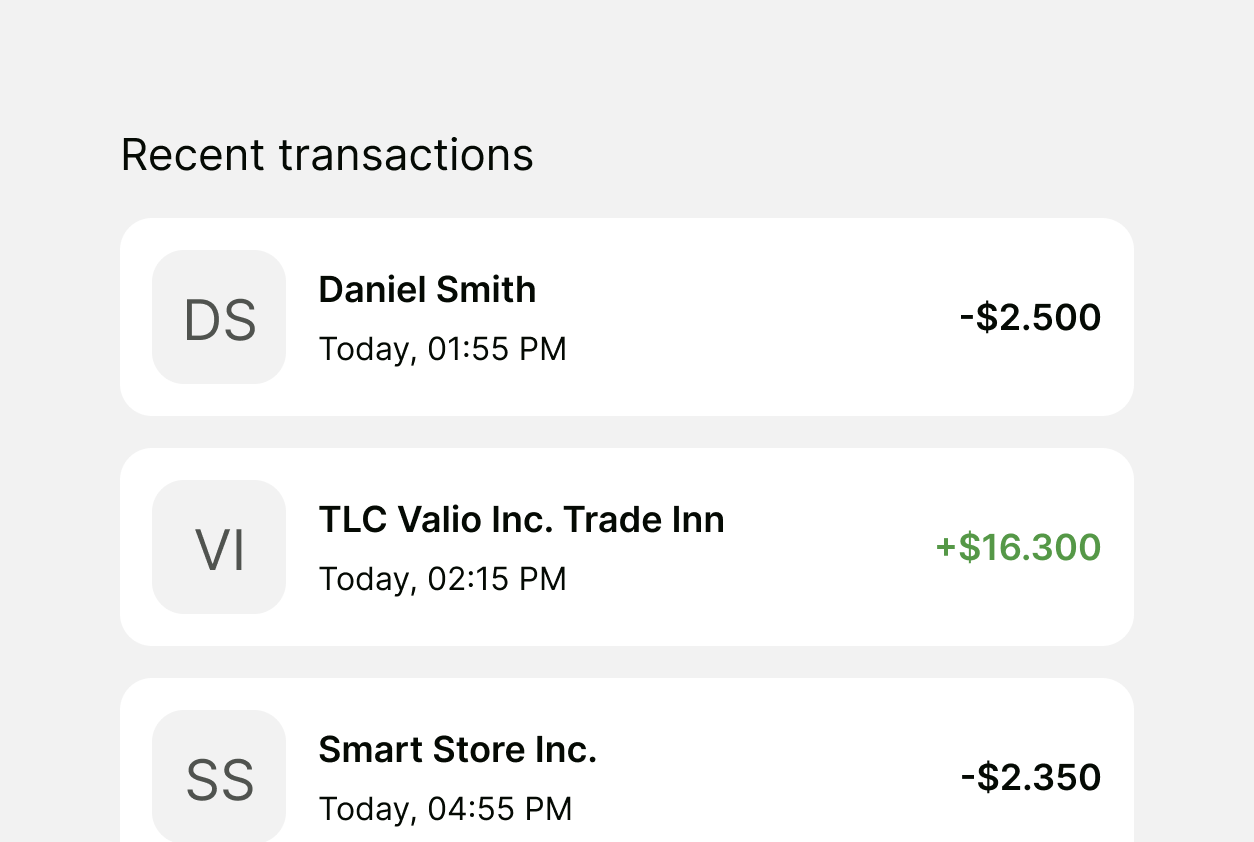Viewport: 1254px width, 842px height.
Task: Click the Recent transactions heading
Action: [x=327, y=155]
